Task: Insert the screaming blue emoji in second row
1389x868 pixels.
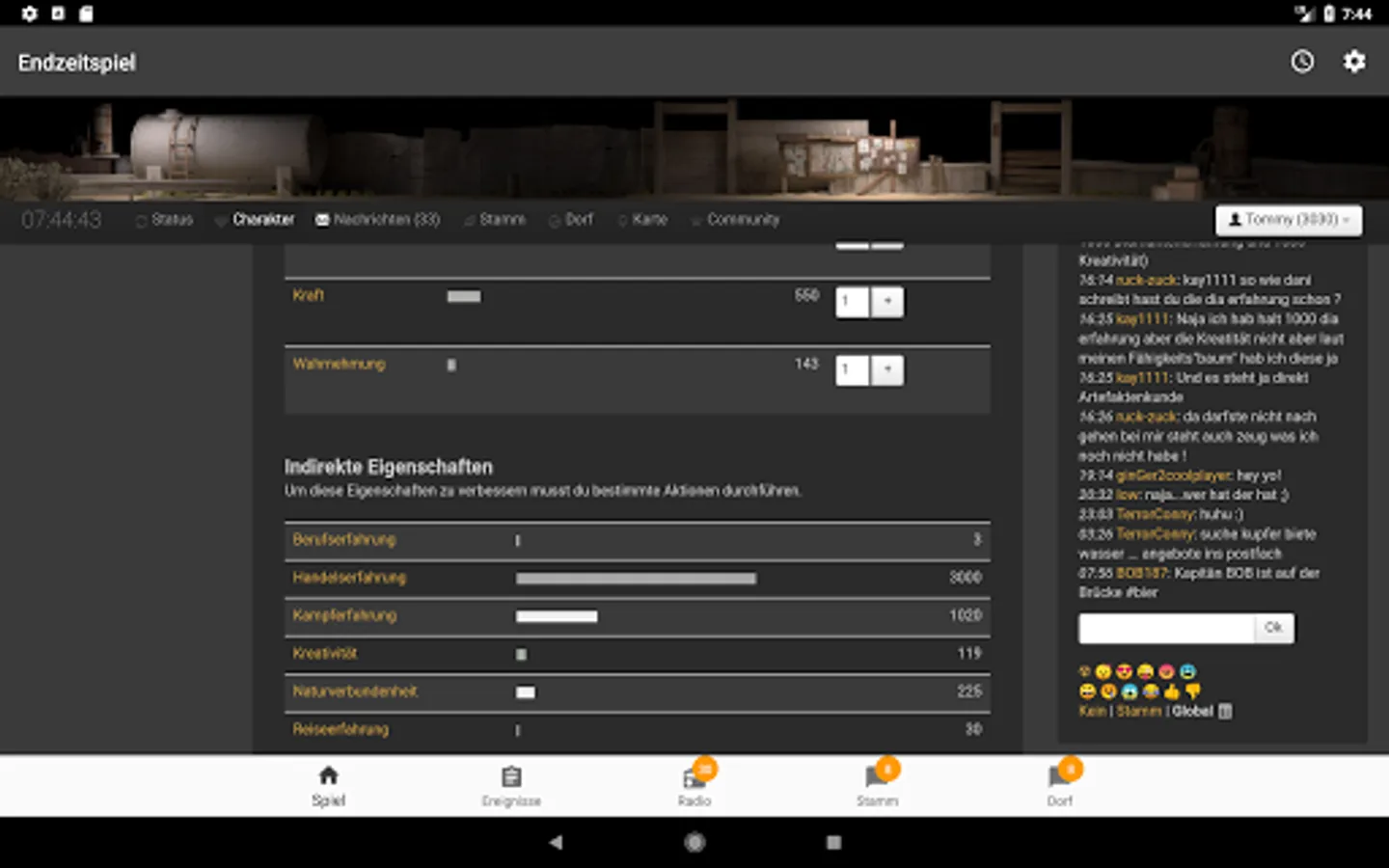Action: click(1130, 692)
